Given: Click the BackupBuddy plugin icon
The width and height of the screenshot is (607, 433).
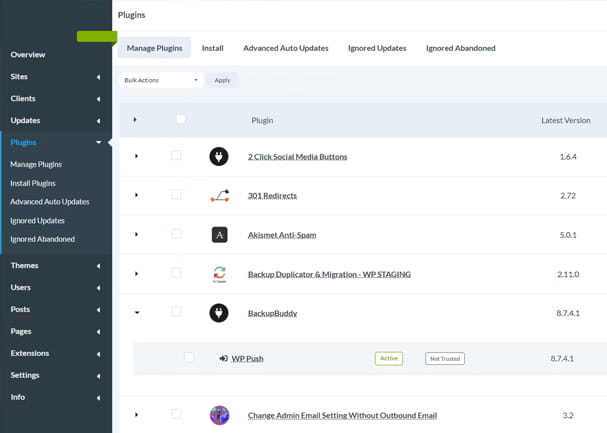Looking at the screenshot, I should (x=219, y=313).
